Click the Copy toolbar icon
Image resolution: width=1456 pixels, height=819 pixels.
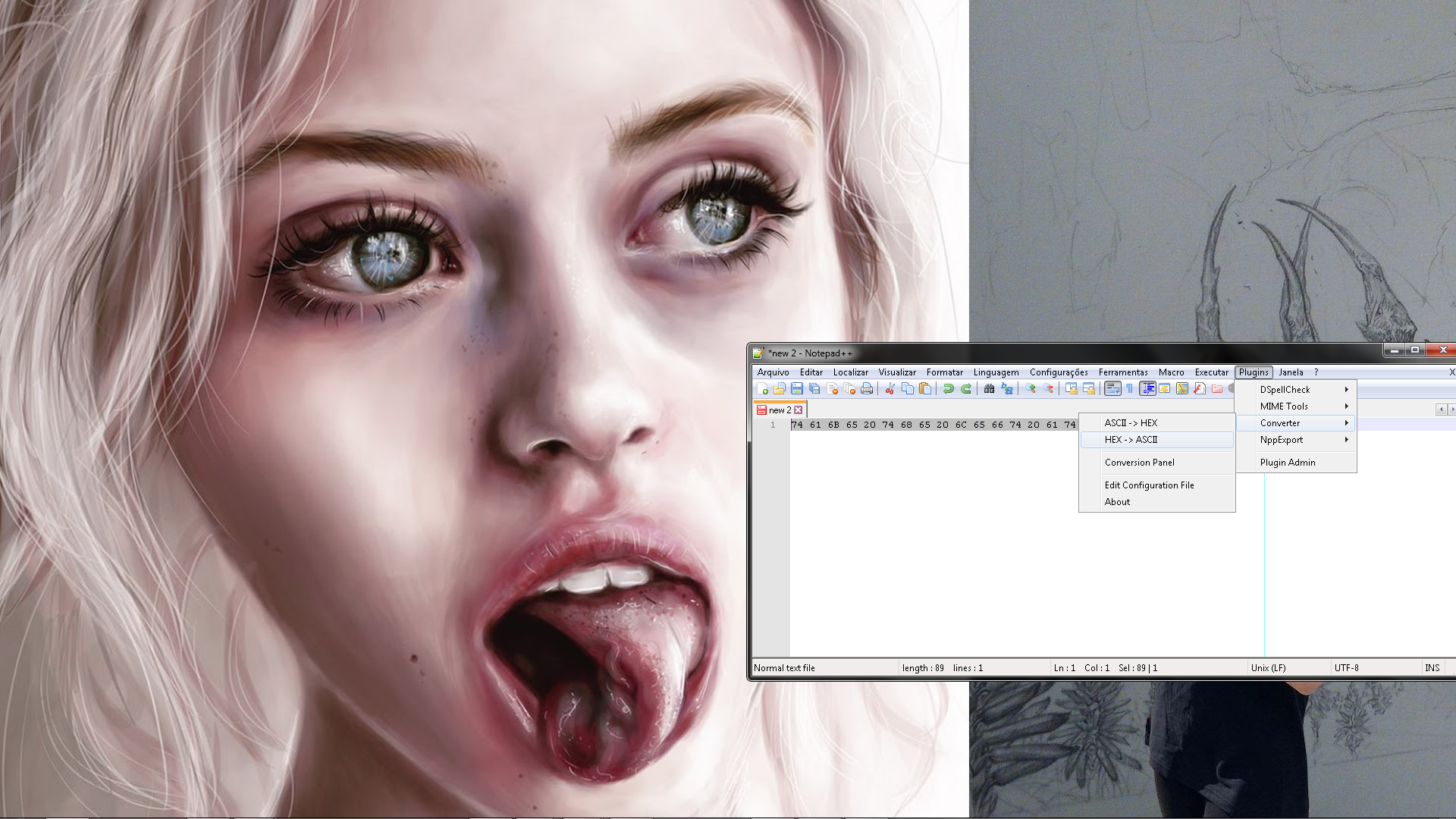pyautogui.click(x=908, y=388)
